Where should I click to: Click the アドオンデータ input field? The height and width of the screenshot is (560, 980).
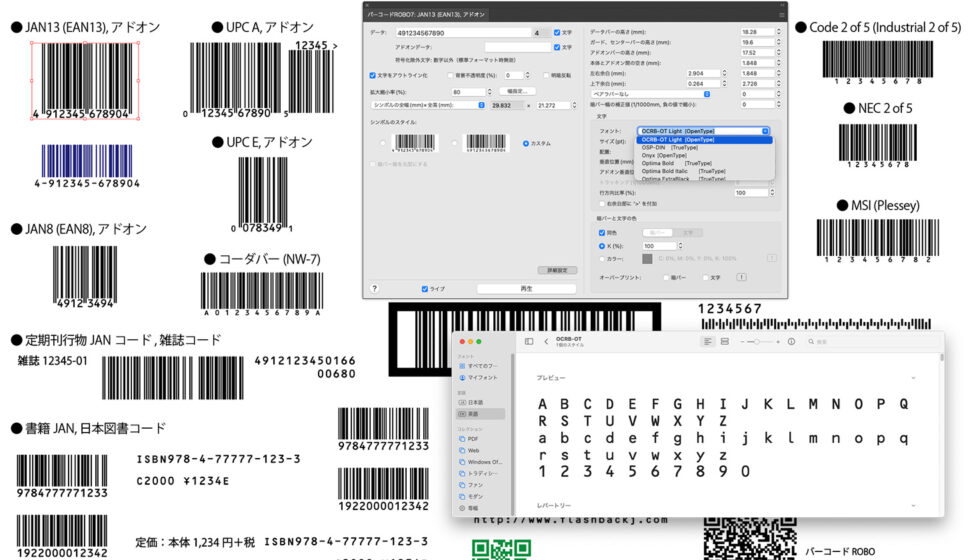[x=517, y=47]
